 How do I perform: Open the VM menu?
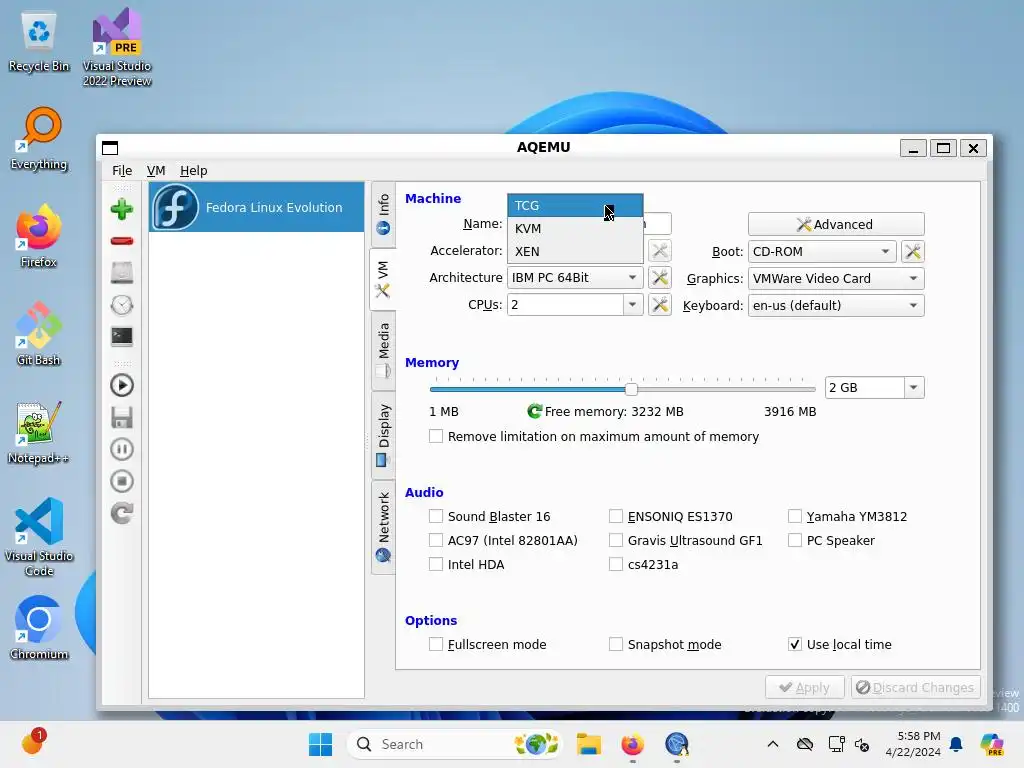click(x=156, y=170)
